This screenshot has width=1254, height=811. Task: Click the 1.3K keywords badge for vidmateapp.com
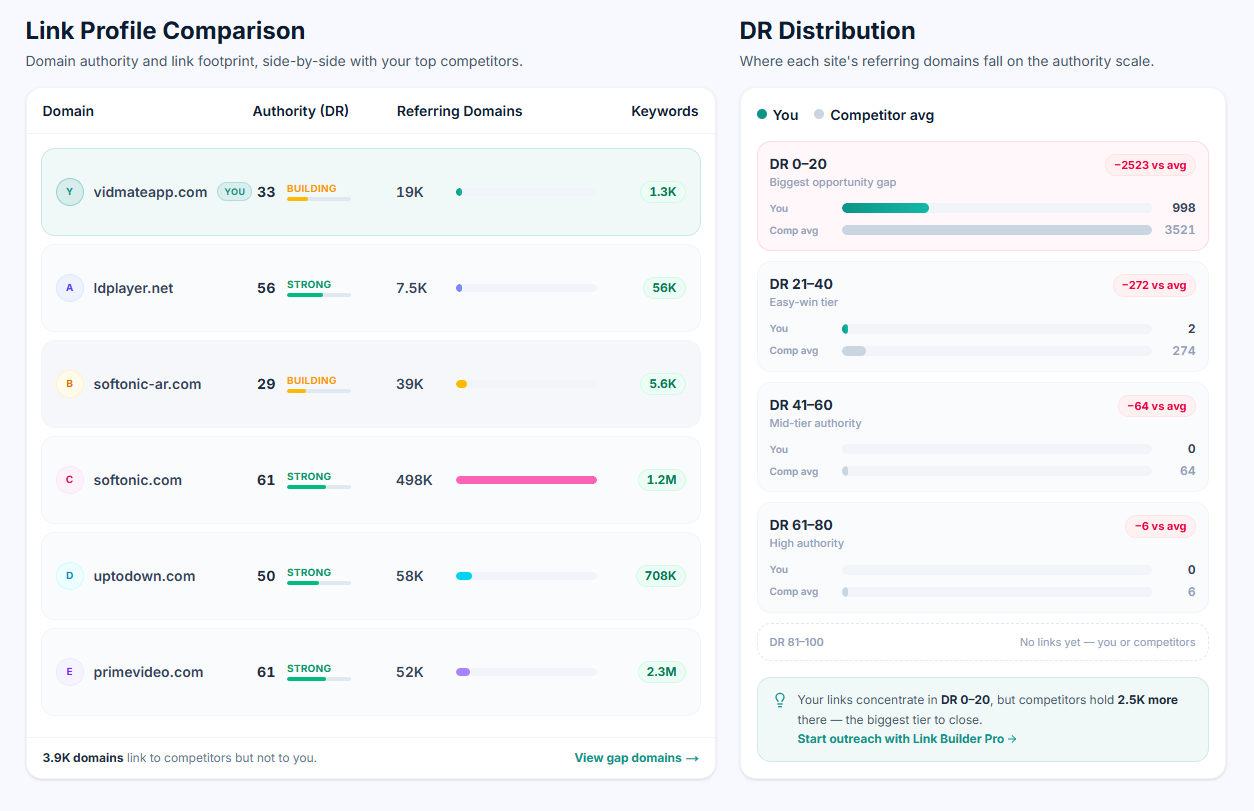coord(663,192)
